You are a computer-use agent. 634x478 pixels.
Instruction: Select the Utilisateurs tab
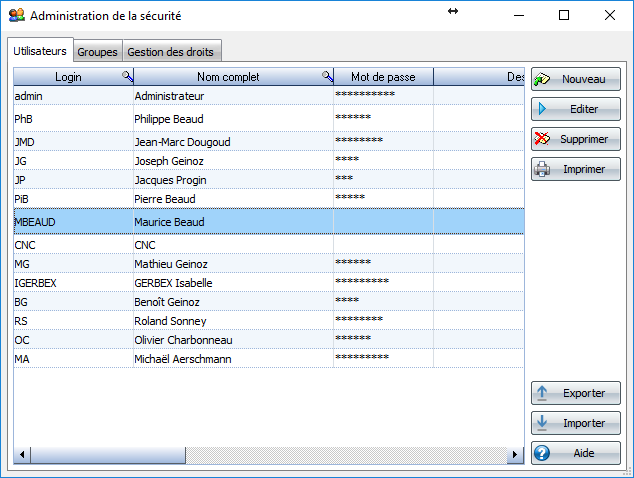coord(41,51)
